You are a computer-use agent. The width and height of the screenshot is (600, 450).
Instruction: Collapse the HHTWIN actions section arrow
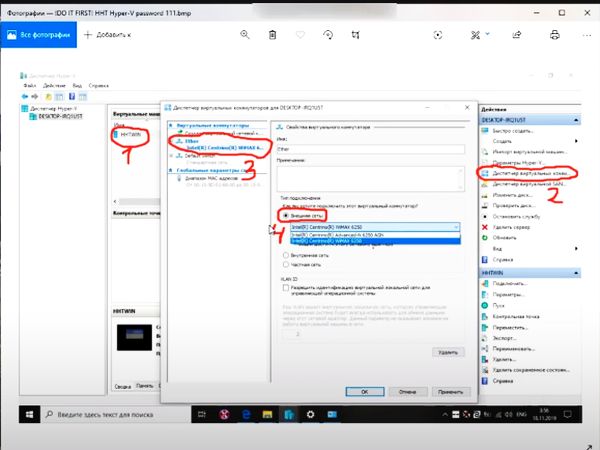[576, 273]
